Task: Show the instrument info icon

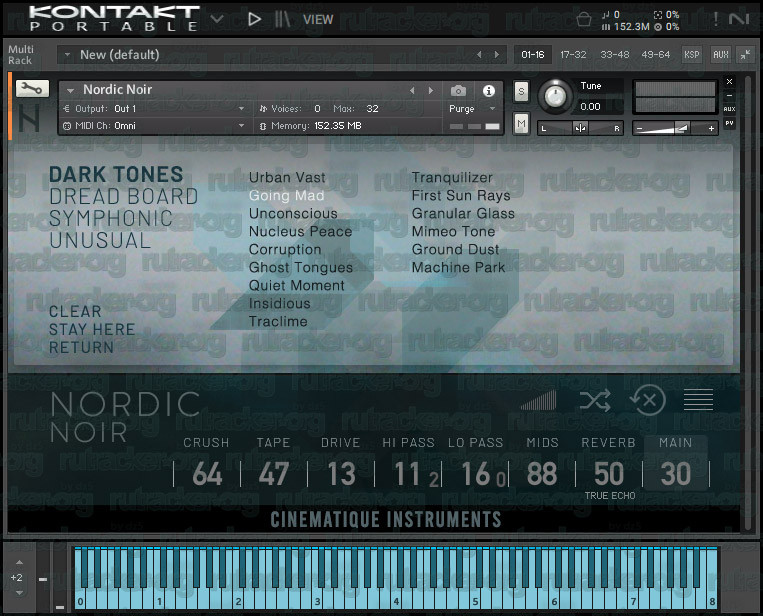Action: pos(489,91)
